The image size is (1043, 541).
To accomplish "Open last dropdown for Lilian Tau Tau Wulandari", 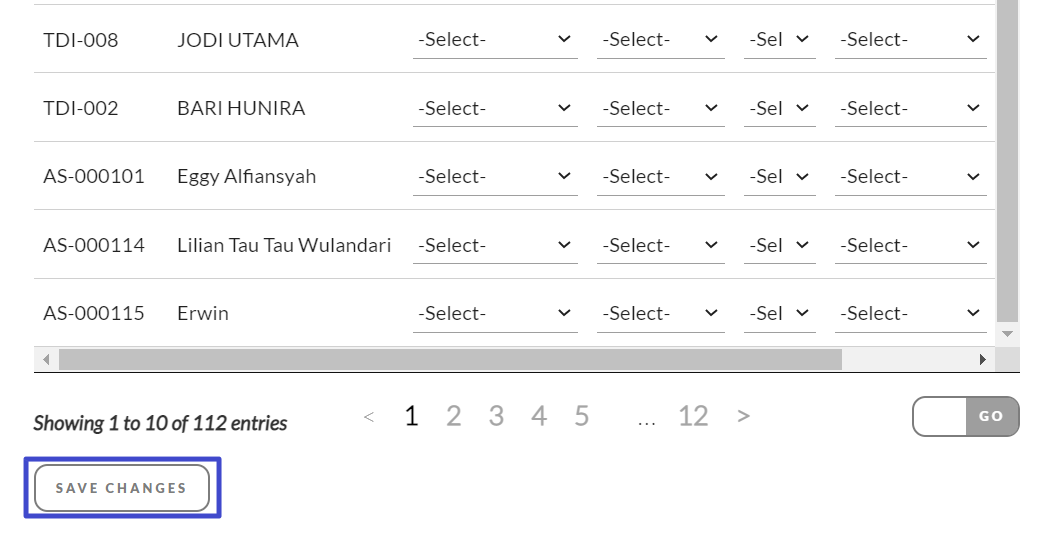I will (x=910, y=245).
